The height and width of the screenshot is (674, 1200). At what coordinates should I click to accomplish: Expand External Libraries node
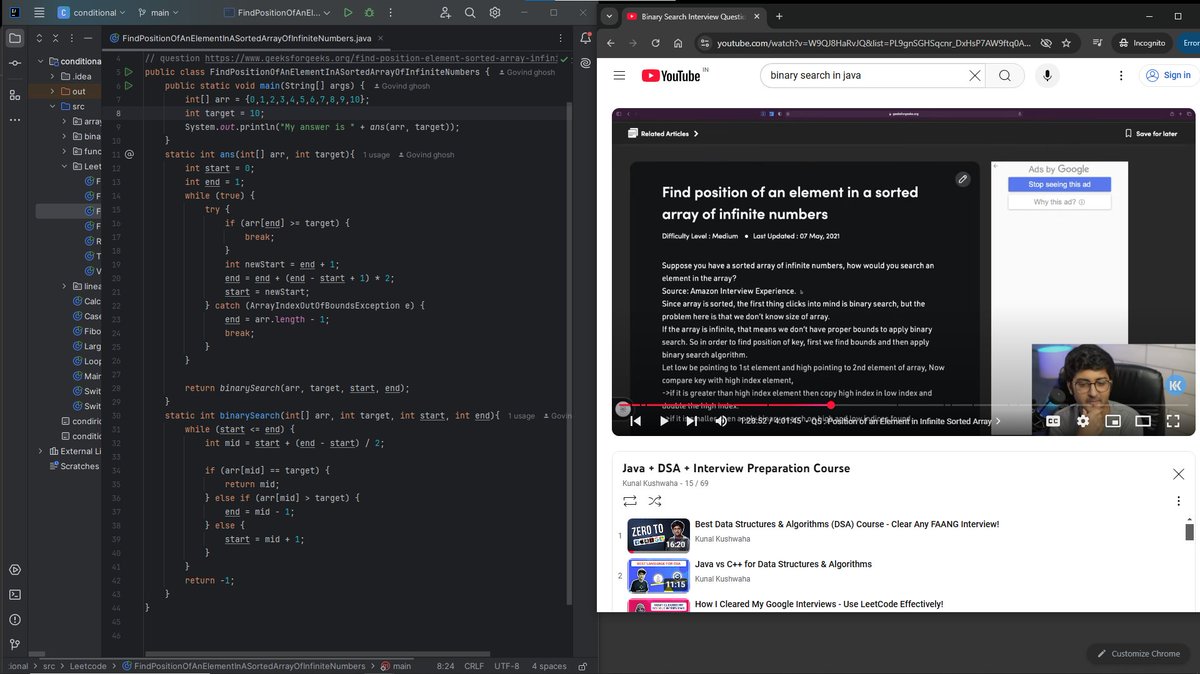click(x=40, y=451)
